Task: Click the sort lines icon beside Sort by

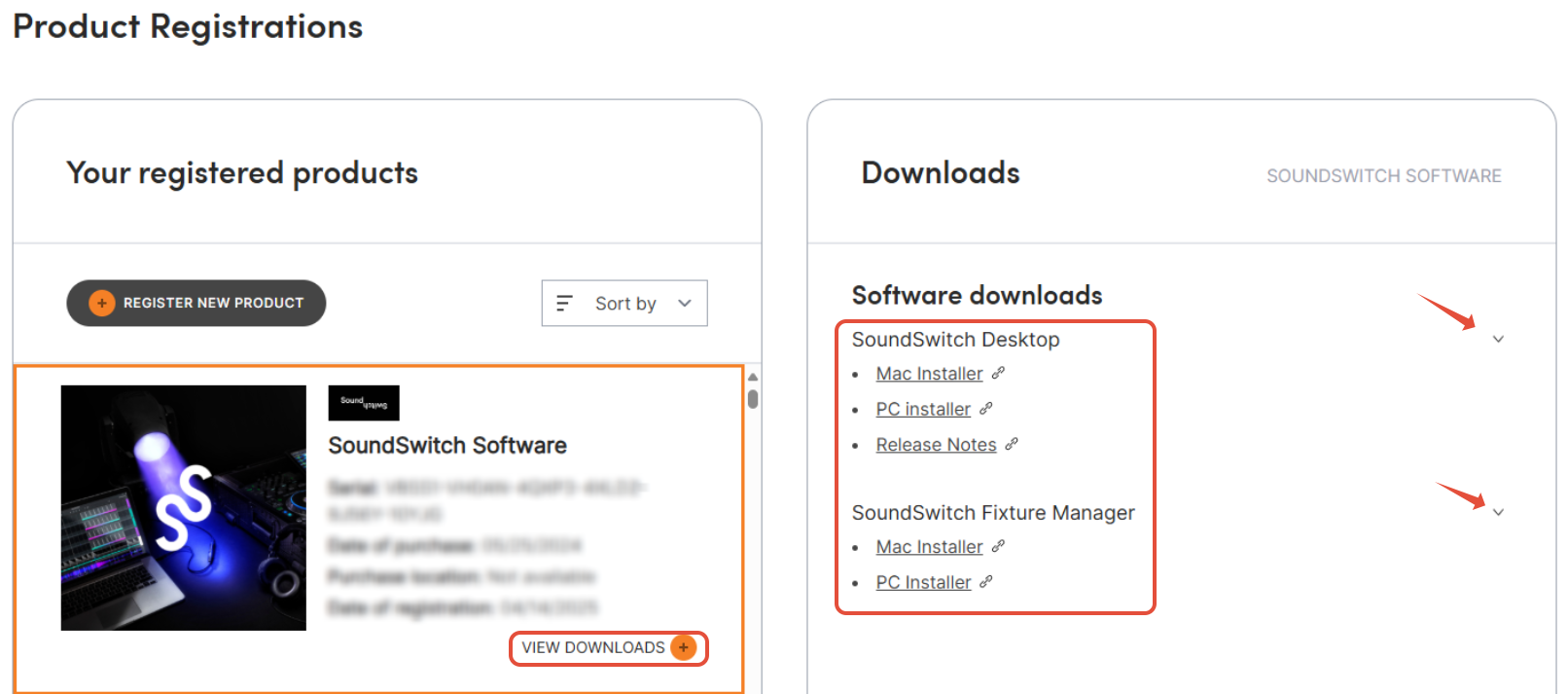Action: click(564, 304)
